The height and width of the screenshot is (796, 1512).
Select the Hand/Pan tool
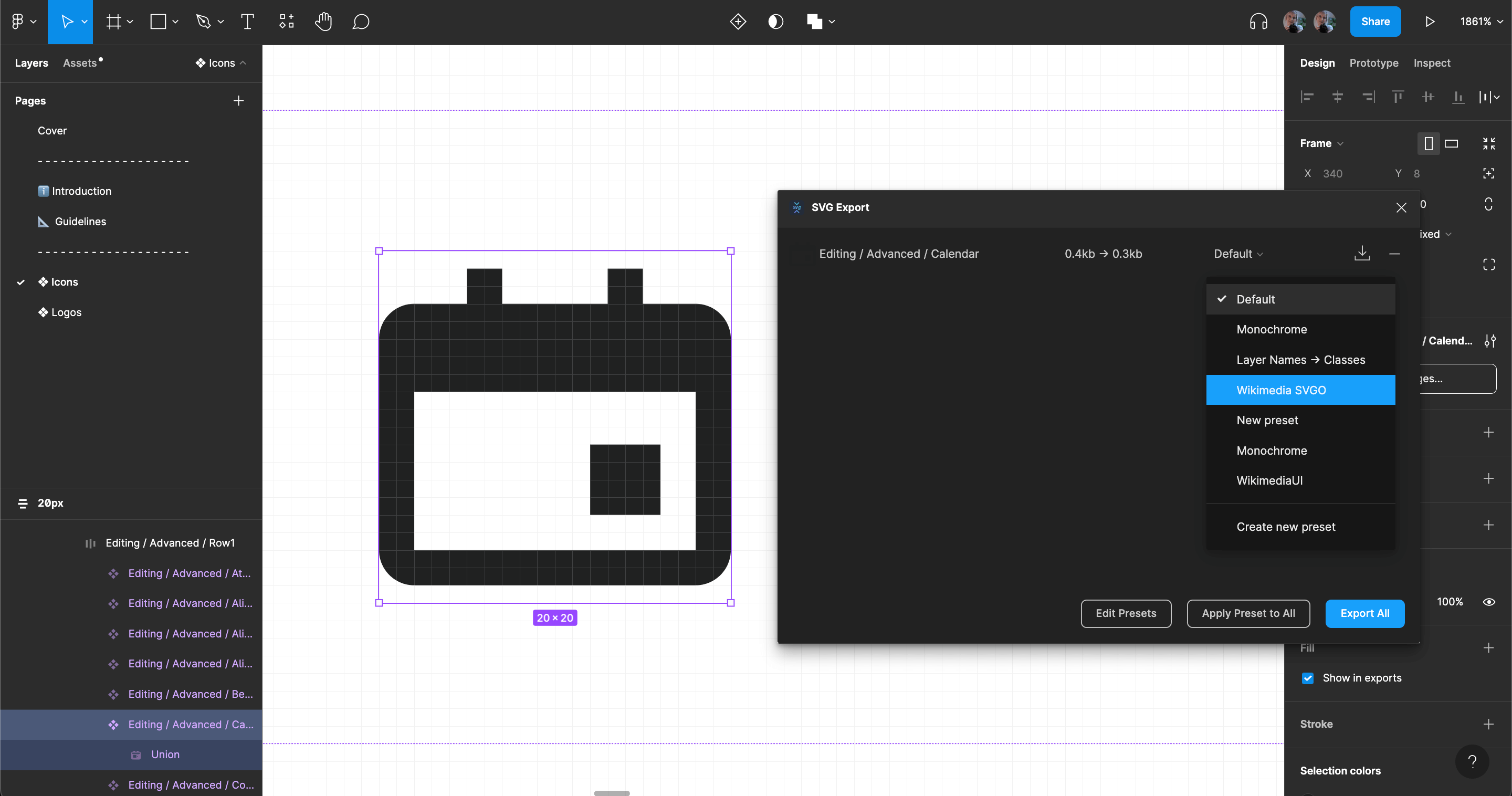tap(323, 21)
